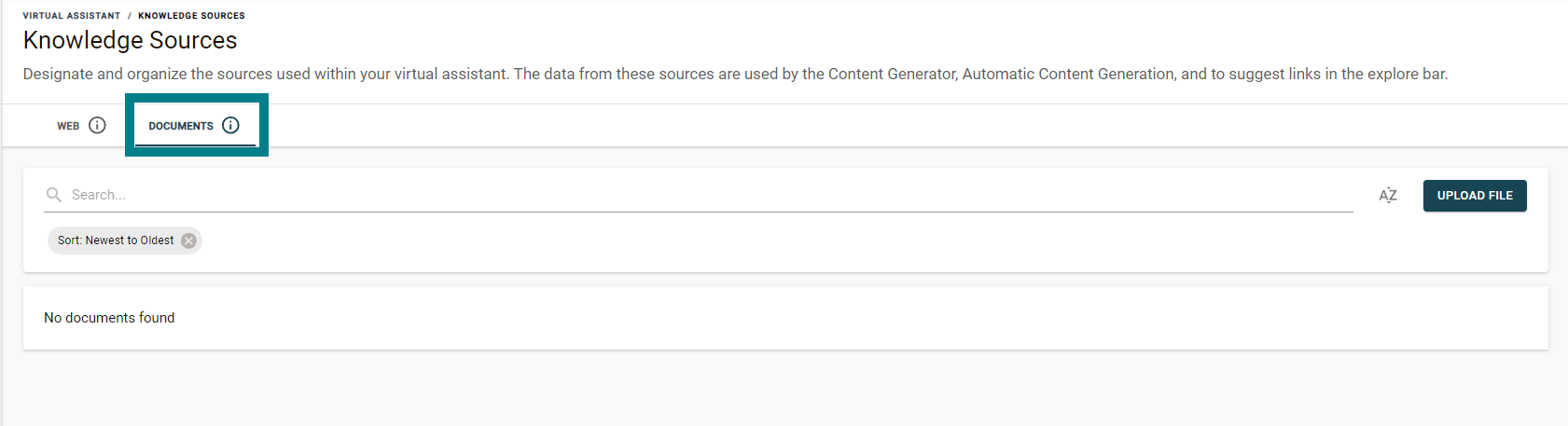This screenshot has width=1568, height=426.
Task: Go to Virtual Assistant breadcrumb link
Action: pyautogui.click(x=72, y=16)
